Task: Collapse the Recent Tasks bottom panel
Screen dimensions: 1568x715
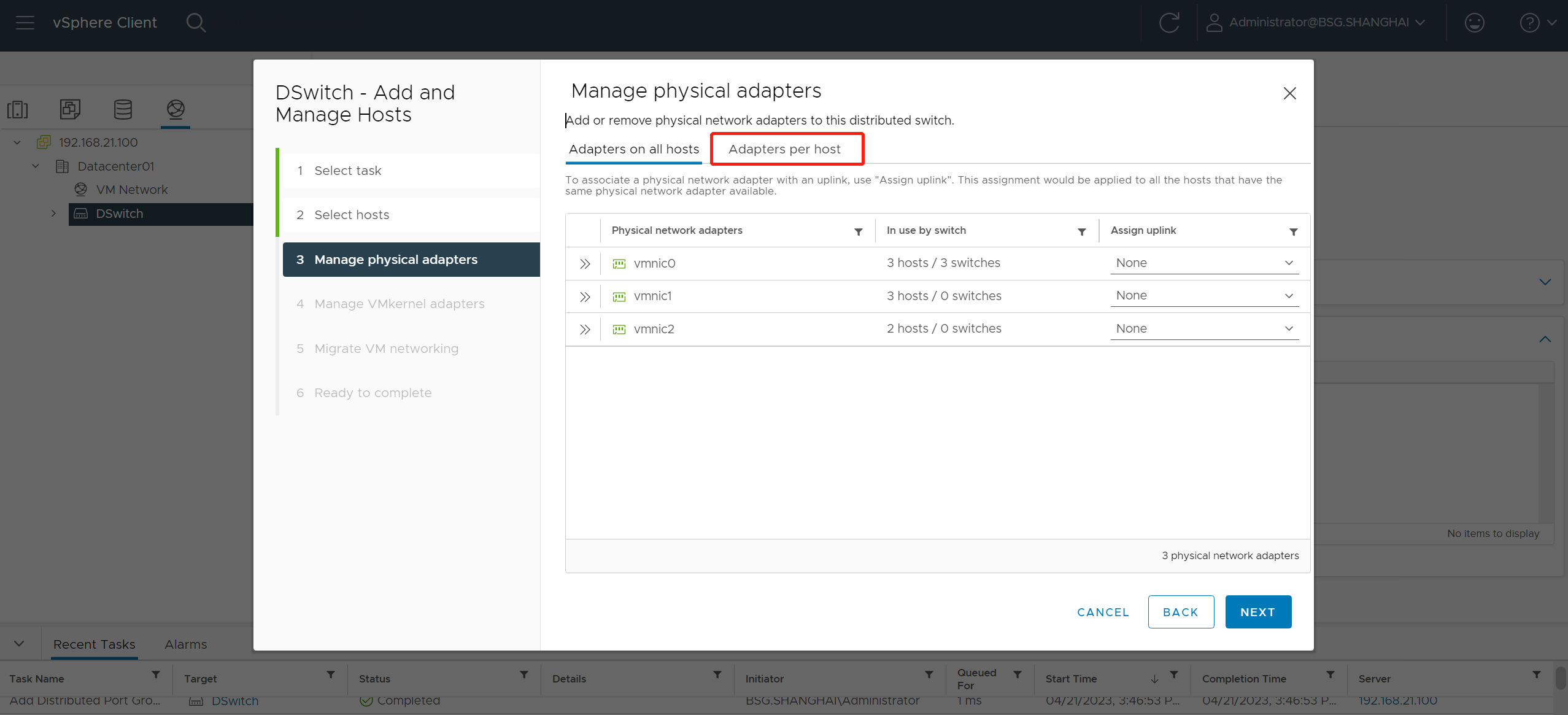Action: tap(19, 644)
